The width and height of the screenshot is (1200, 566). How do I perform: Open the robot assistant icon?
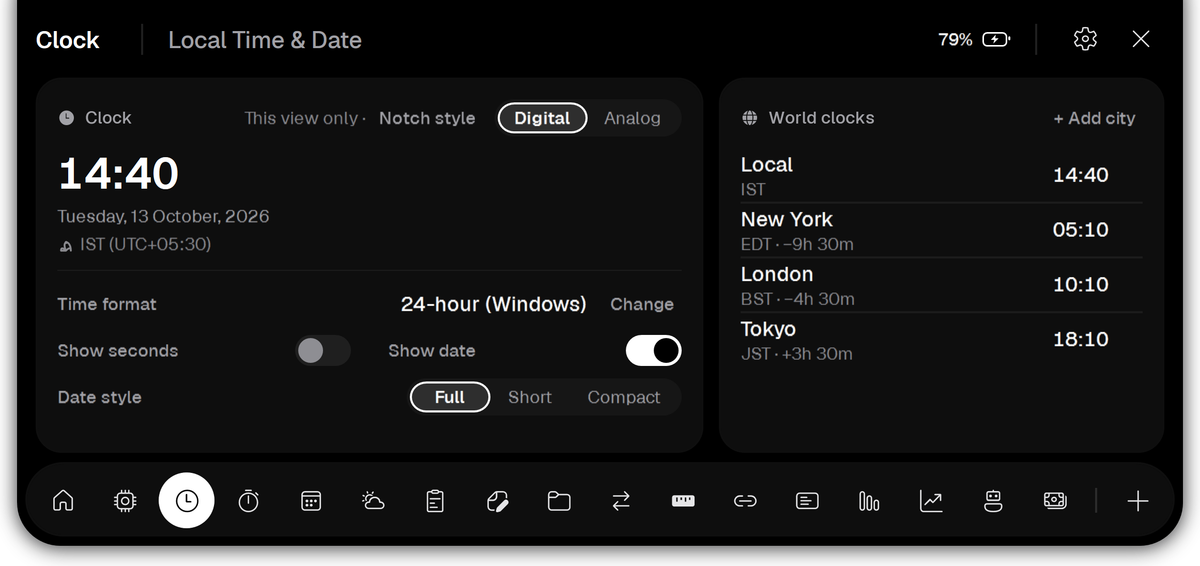coord(993,501)
